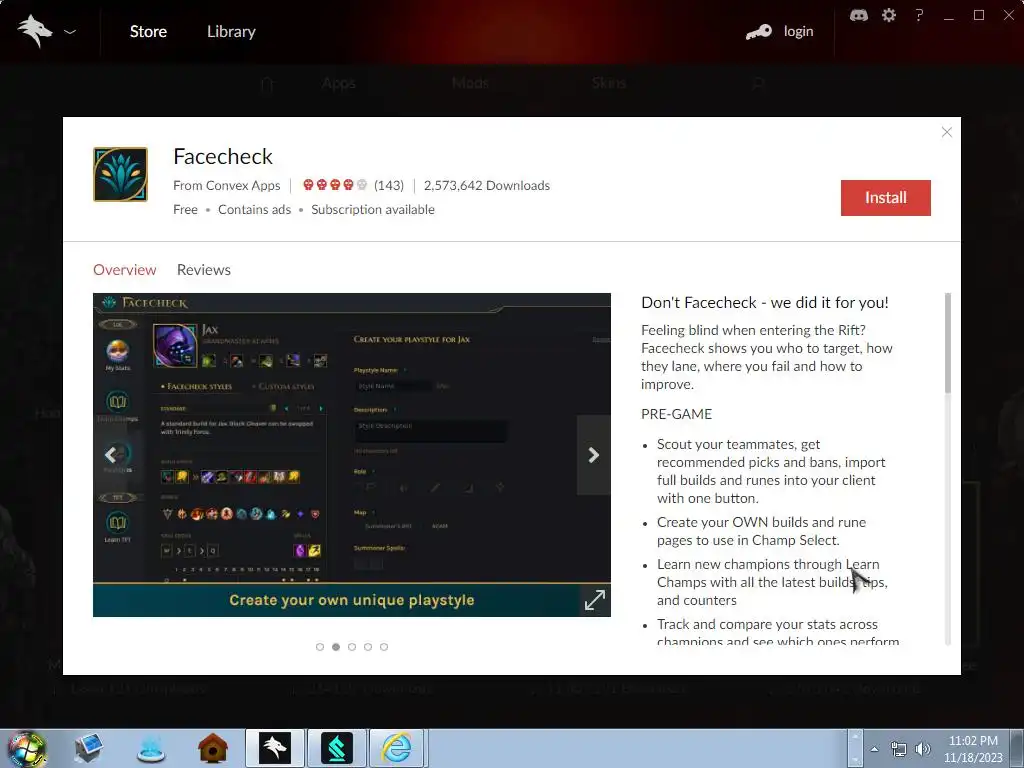Show the previous screenshot with left arrow
This screenshot has height=768, width=1024.
pyautogui.click(x=110, y=455)
